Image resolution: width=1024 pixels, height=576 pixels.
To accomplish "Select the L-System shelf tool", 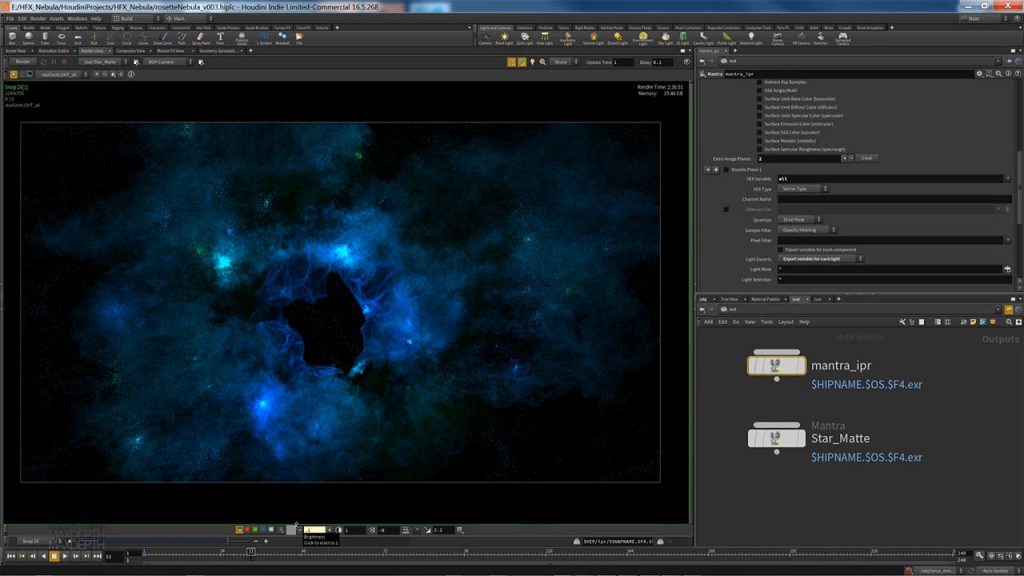I will (264, 39).
